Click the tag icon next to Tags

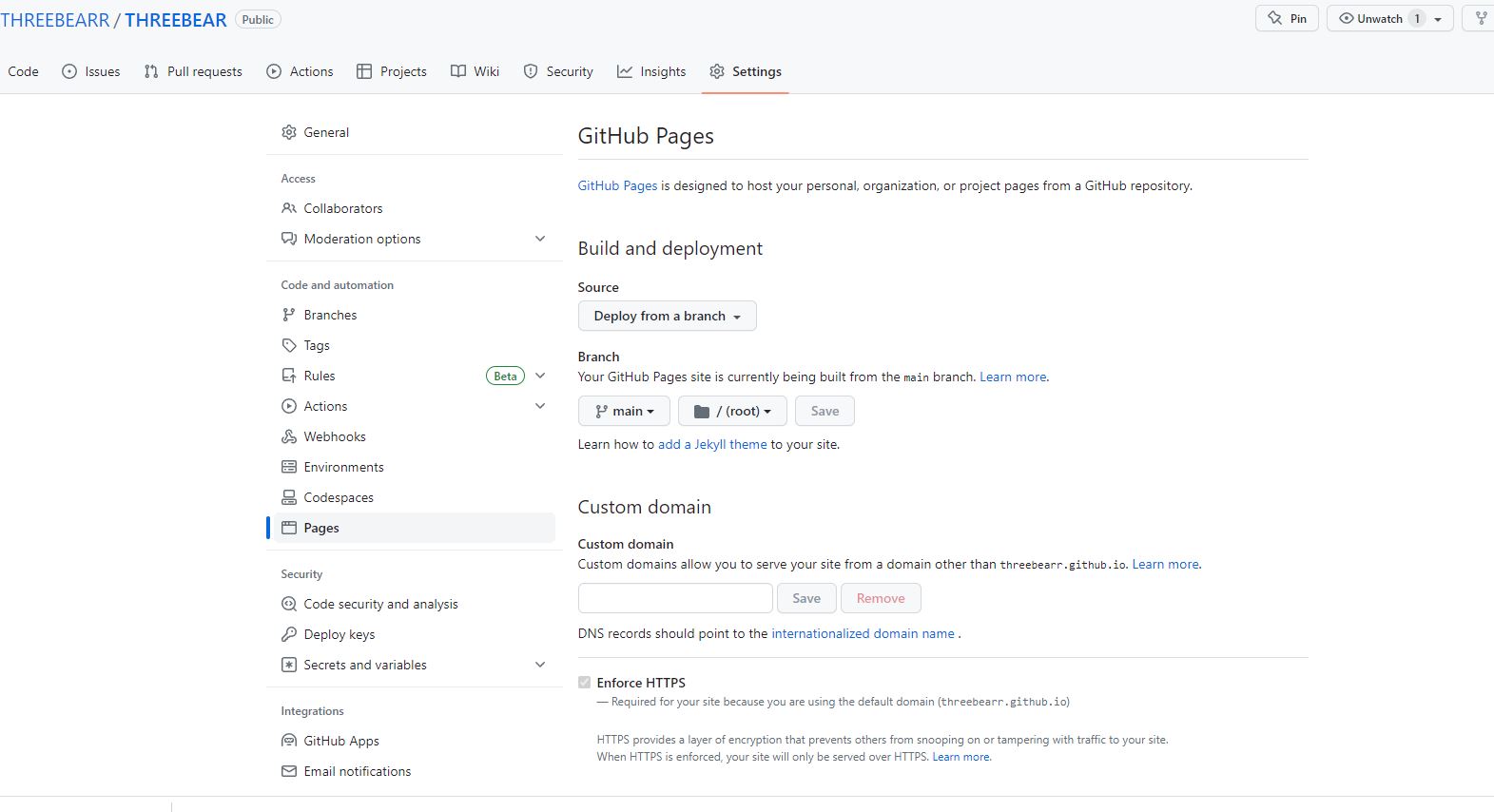(289, 345)
